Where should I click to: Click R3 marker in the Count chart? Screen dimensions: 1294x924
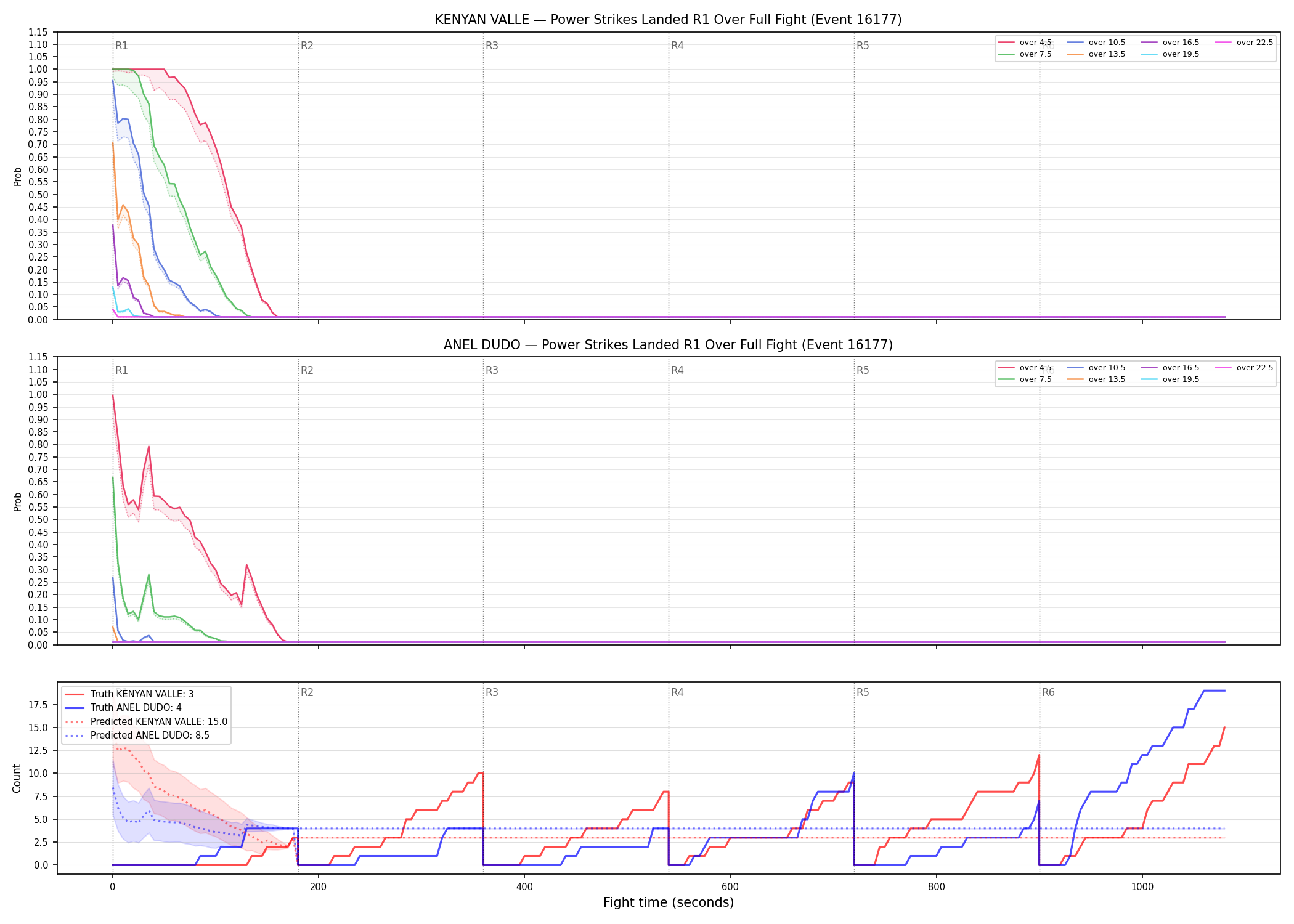tap(492, 692)
